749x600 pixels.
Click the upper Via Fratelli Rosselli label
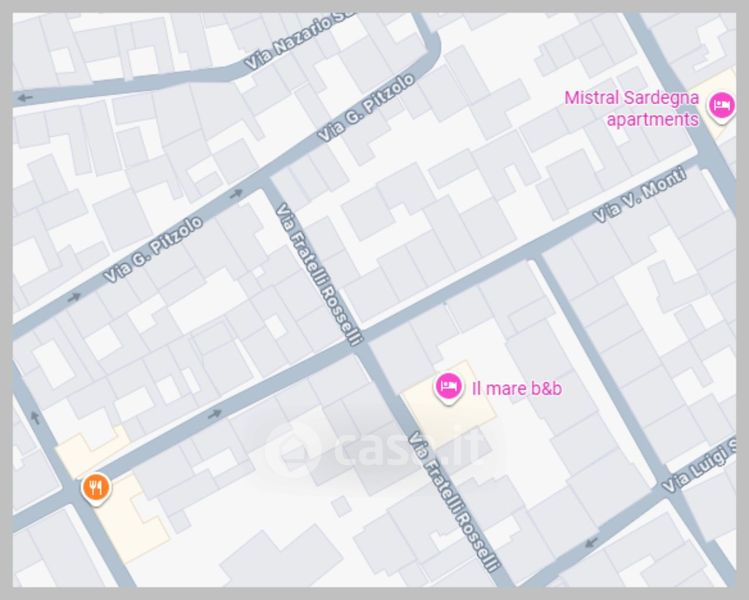(319, 274)
